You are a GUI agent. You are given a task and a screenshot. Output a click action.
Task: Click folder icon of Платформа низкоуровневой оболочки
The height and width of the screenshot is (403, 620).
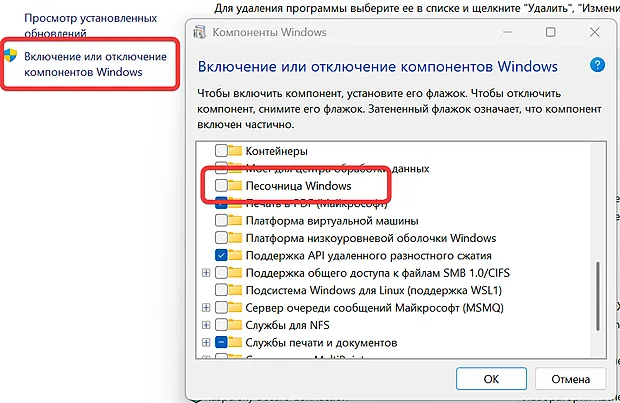tap(235, 238)
